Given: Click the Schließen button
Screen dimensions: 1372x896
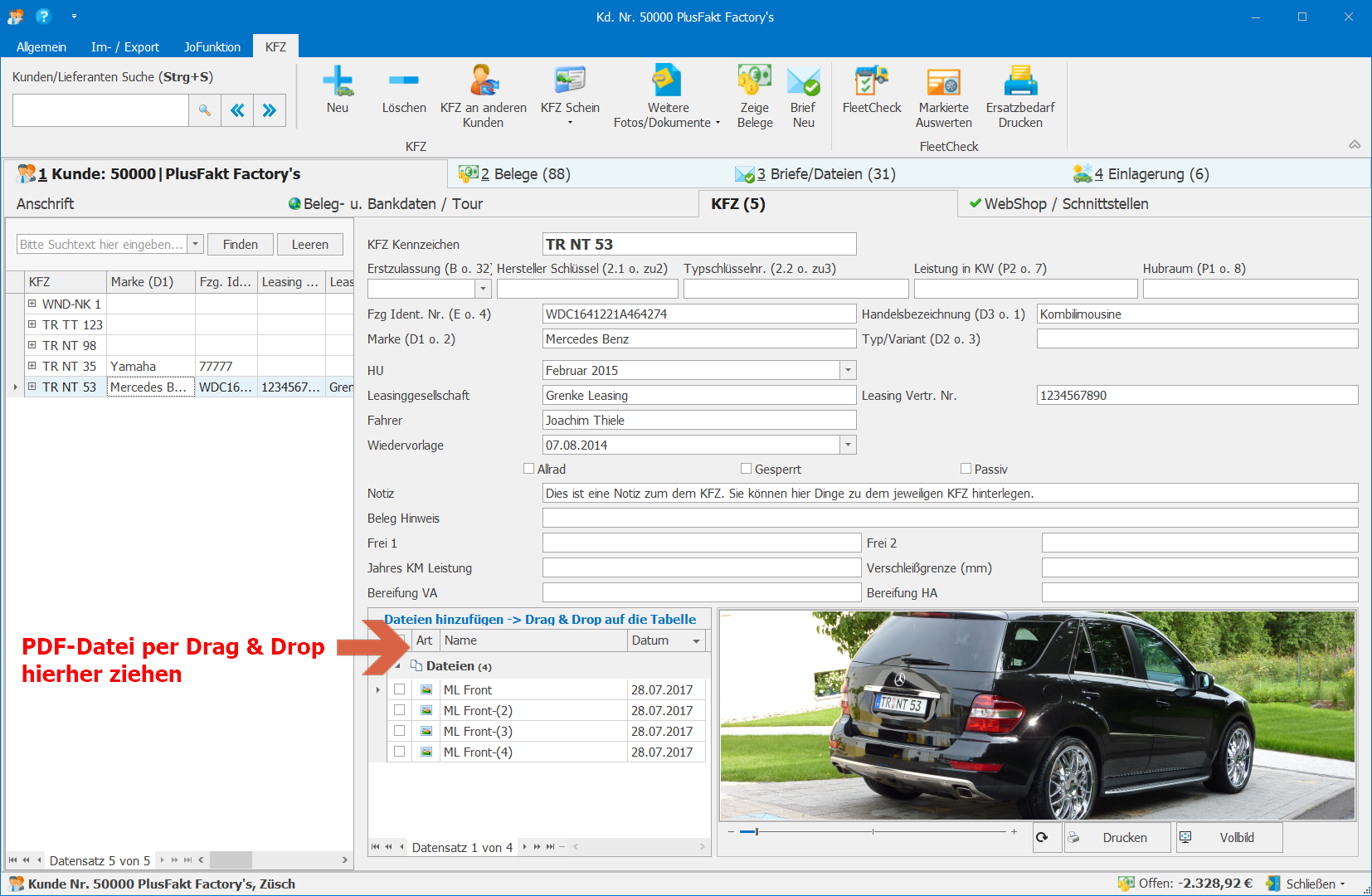Looking at the screenshot, I should [1306, 884].
